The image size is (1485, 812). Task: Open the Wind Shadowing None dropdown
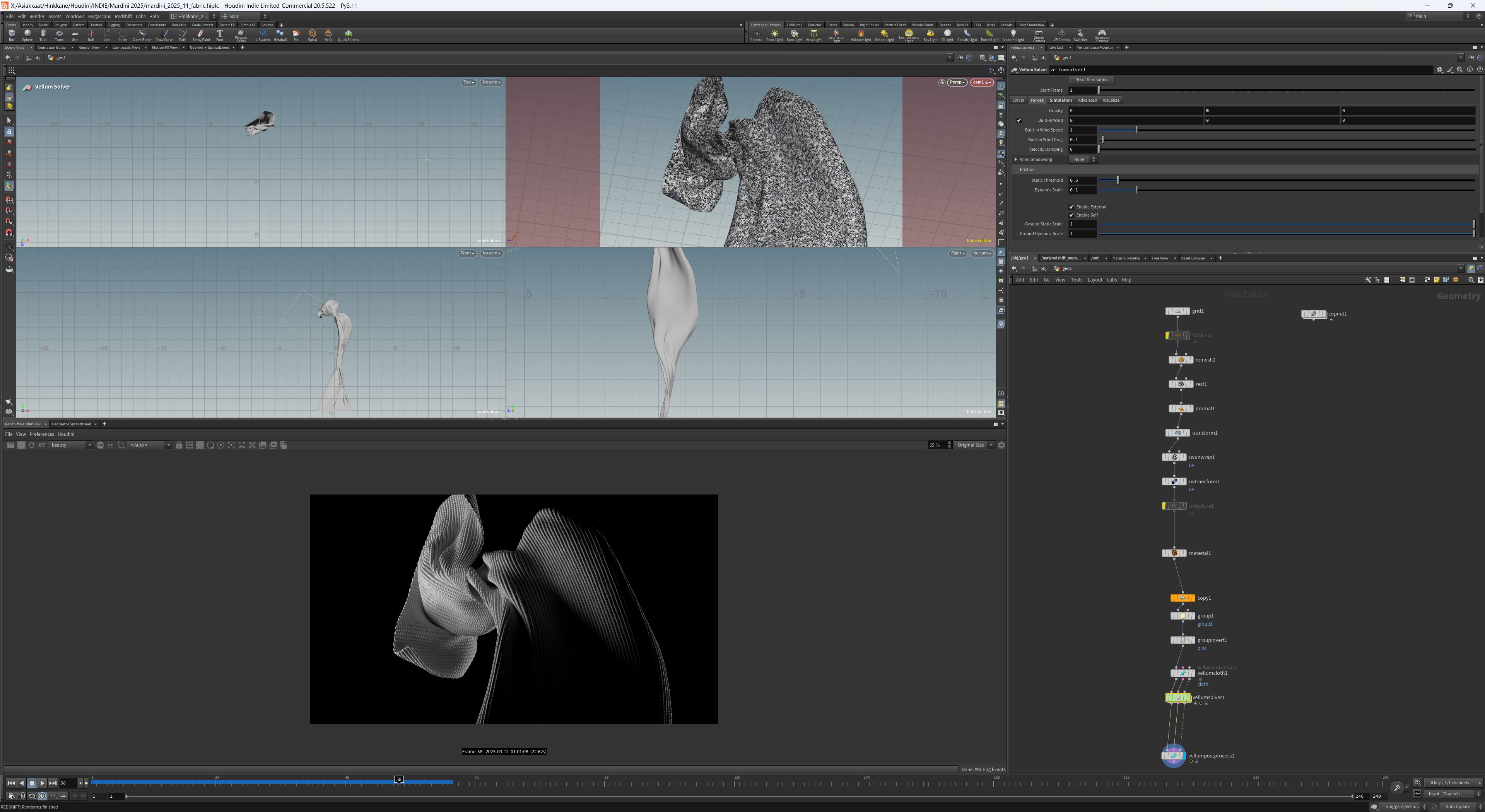point(1083,160)
